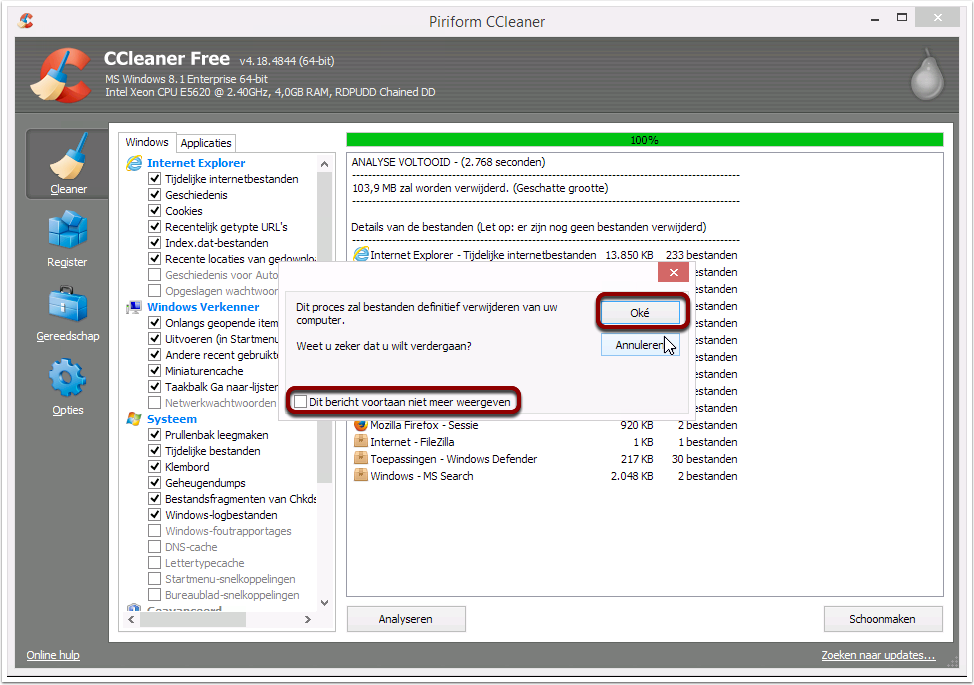Viewport: 974px width, 685px height.
Task: Open the Register section icon
Action: point(67,229)
